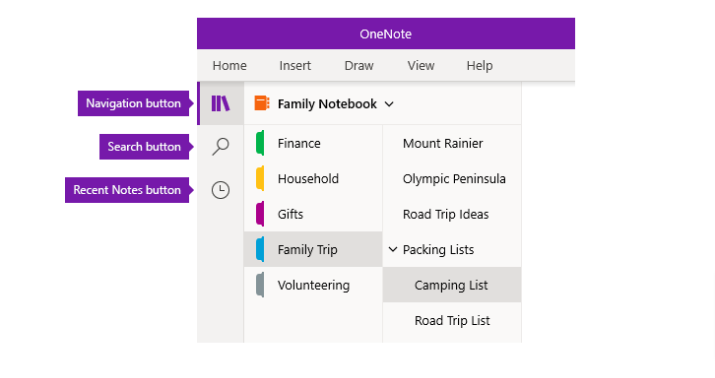Screen dimensions: 715x378
Task: Expand the Family Notebook dropdown chevron
Action: 389,104
